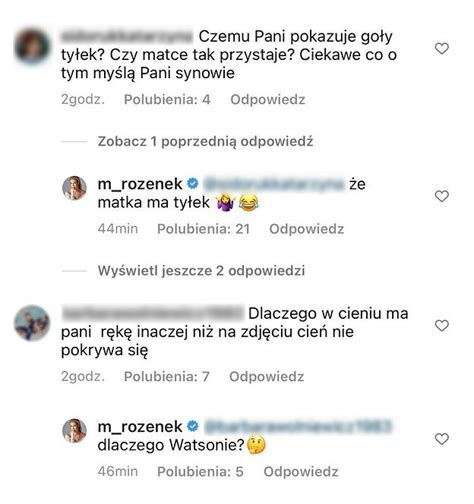
Task: Open the first commenter's profile picture
Action: tap(32, 46)
